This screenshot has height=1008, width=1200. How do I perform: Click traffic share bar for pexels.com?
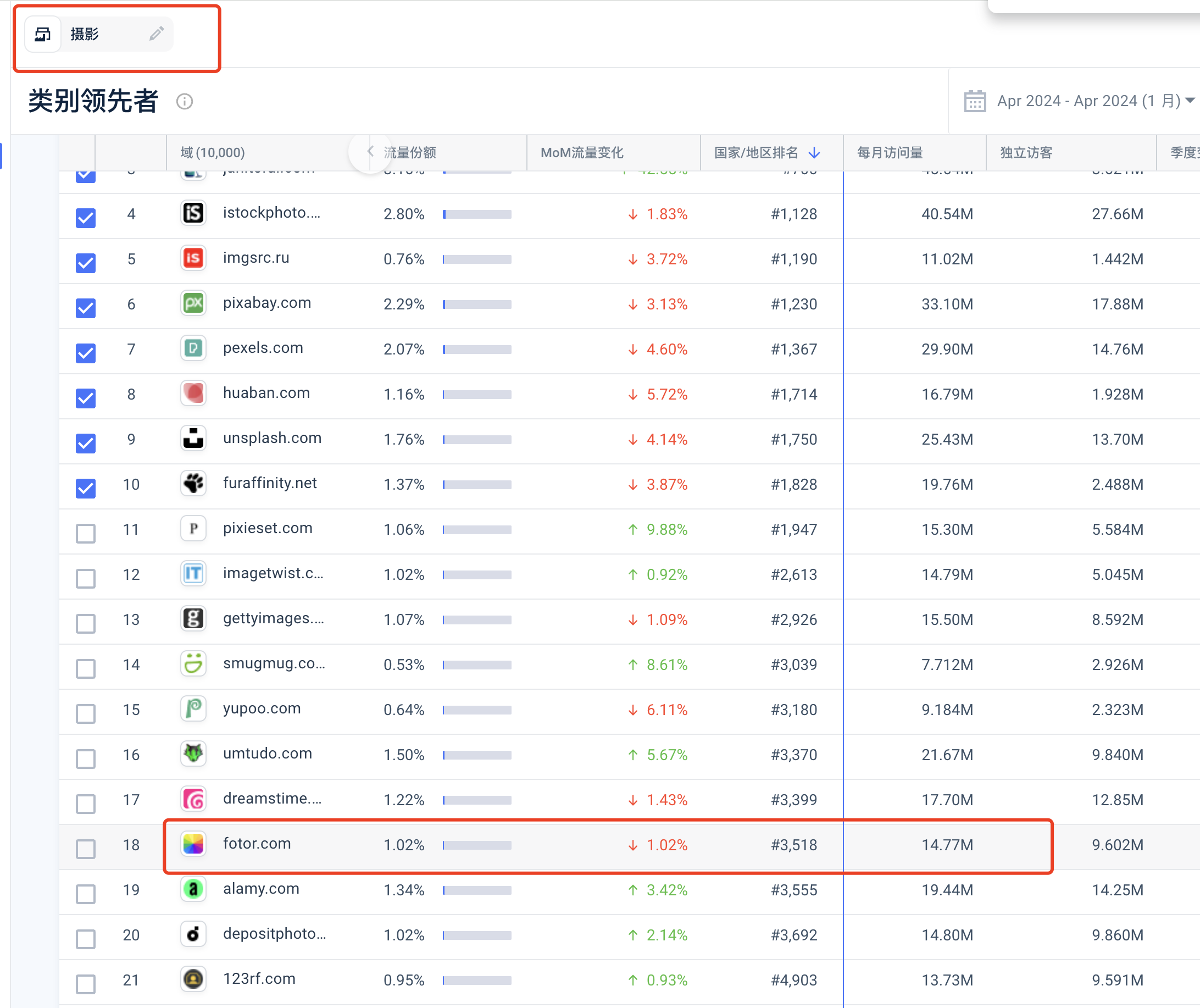point(476,350)
